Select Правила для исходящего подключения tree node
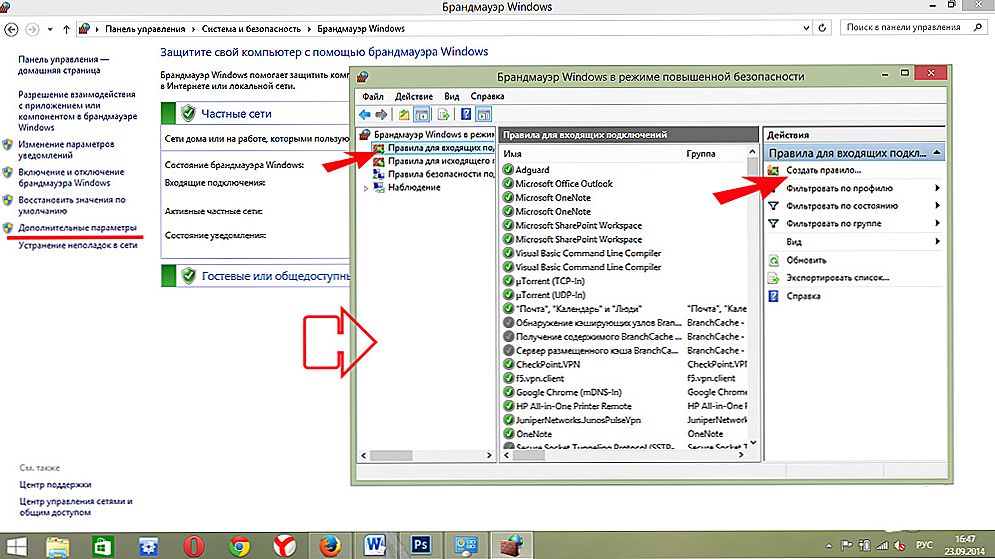Image resolution: width=995 pixels, height=559 pixels. tap(433, 161)
